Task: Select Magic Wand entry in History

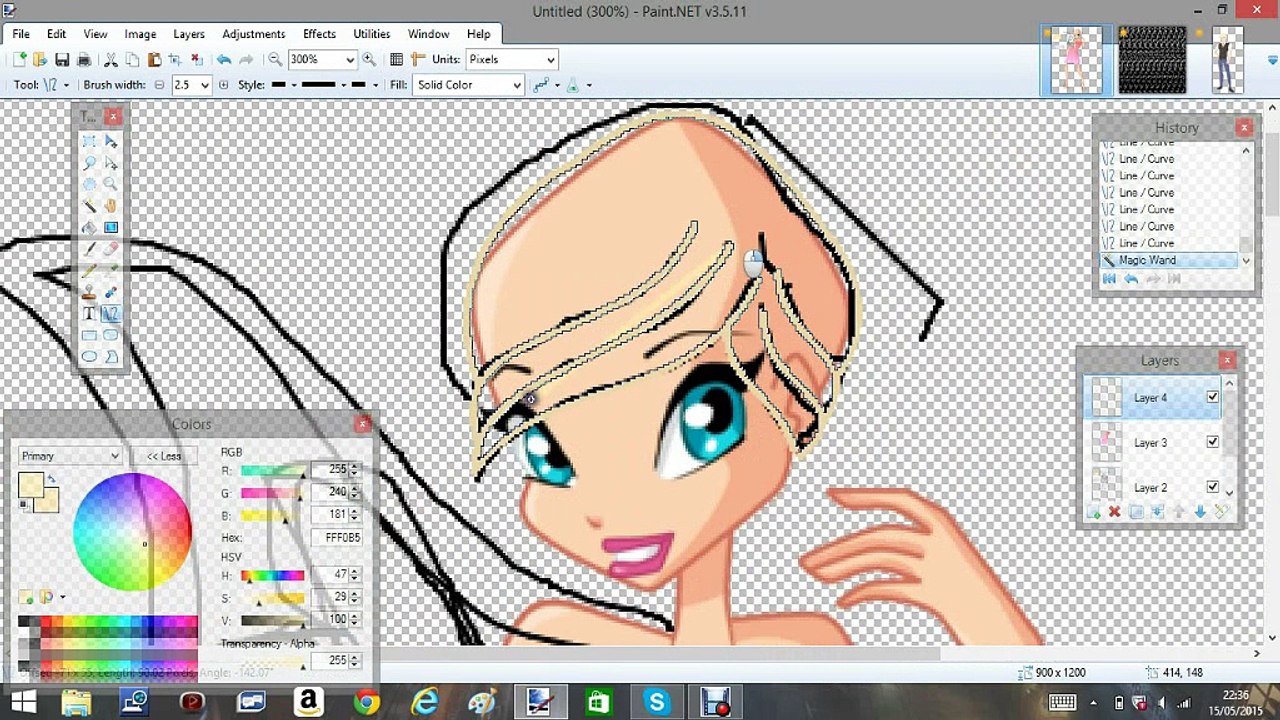Action: pyautogui.click(x=1168, y=260)
